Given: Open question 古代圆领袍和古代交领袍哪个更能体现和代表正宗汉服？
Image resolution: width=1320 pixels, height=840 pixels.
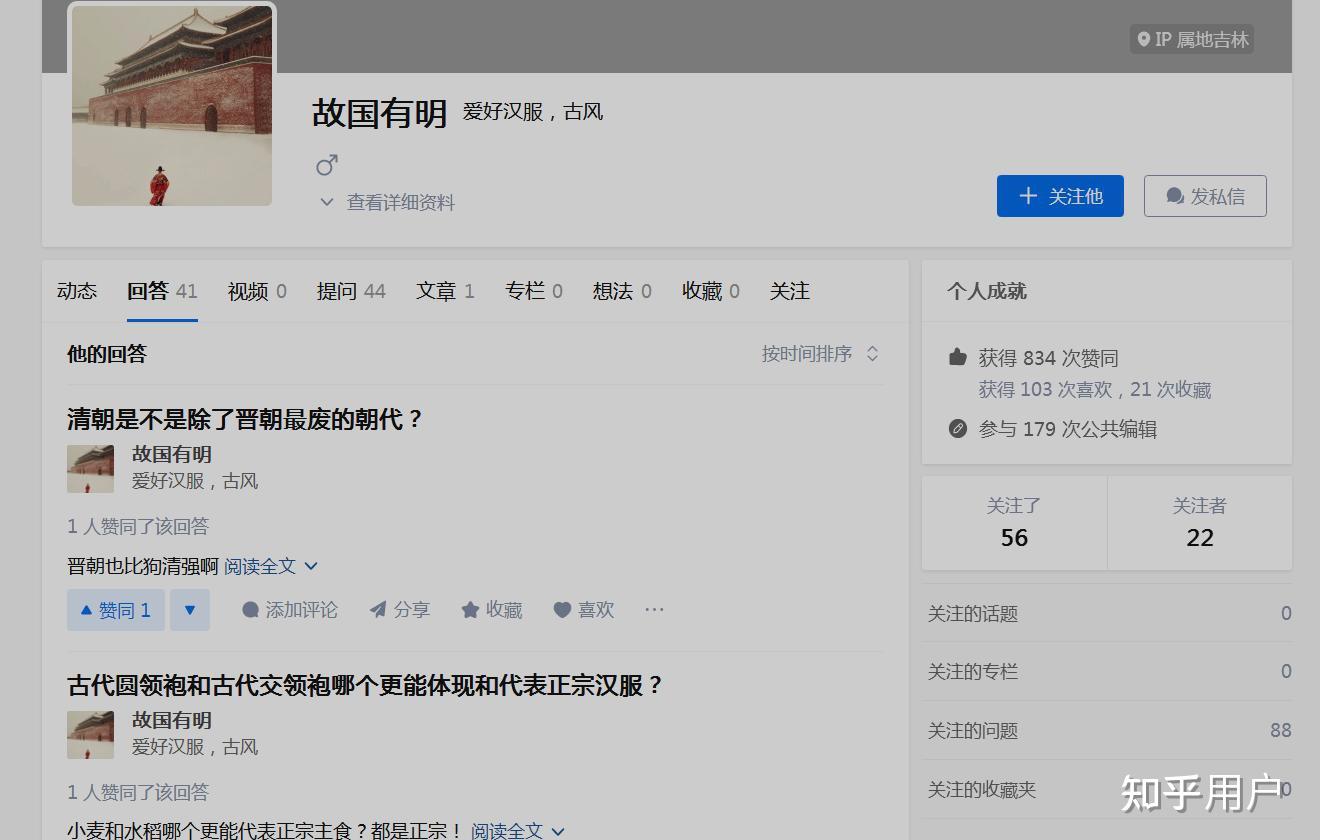Looking at the screenshot, I should [x=366, y=685].
